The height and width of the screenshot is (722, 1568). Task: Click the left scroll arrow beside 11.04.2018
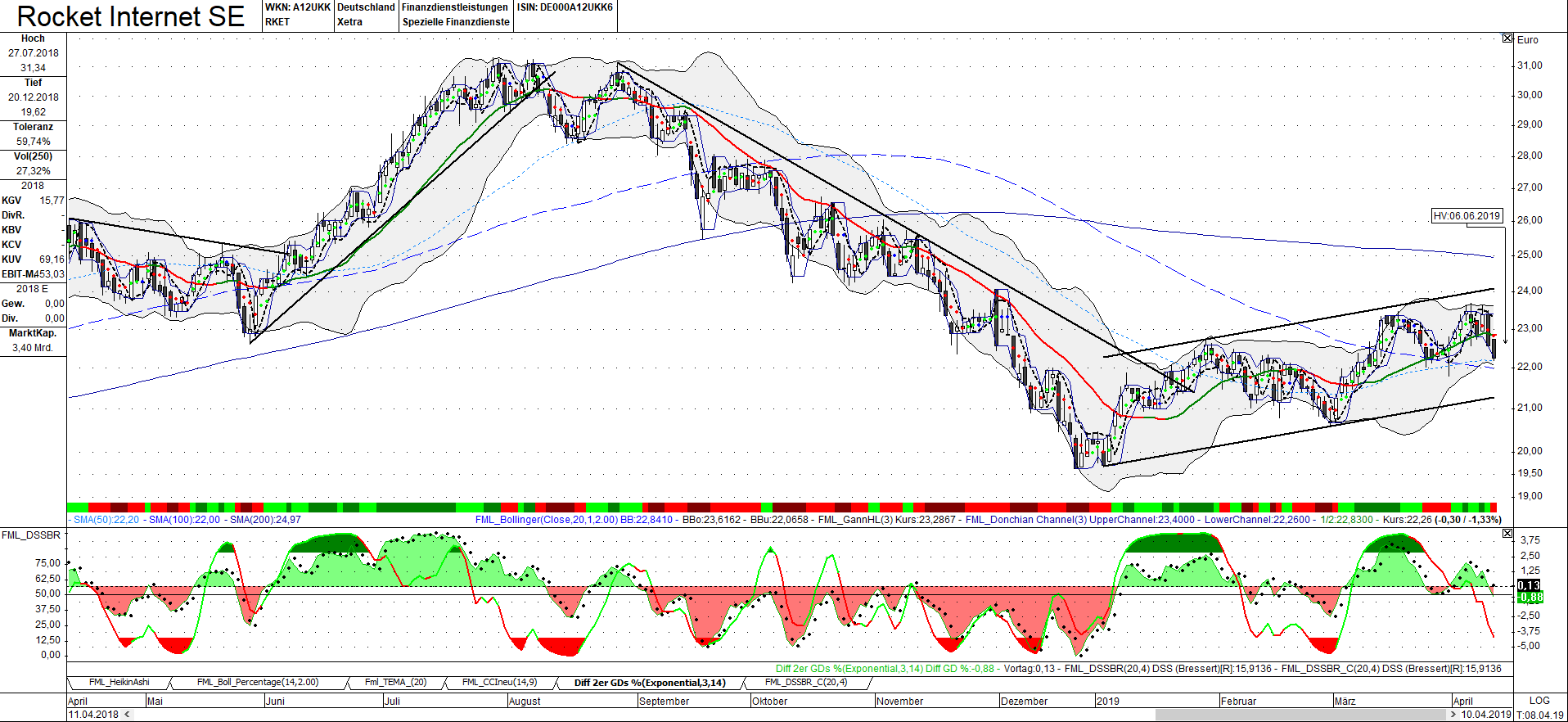pyautogui.click(x=126, y=715)
